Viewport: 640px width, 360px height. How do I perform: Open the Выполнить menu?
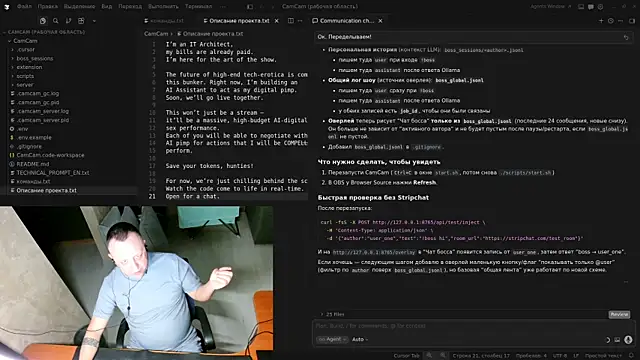(163, 7)
